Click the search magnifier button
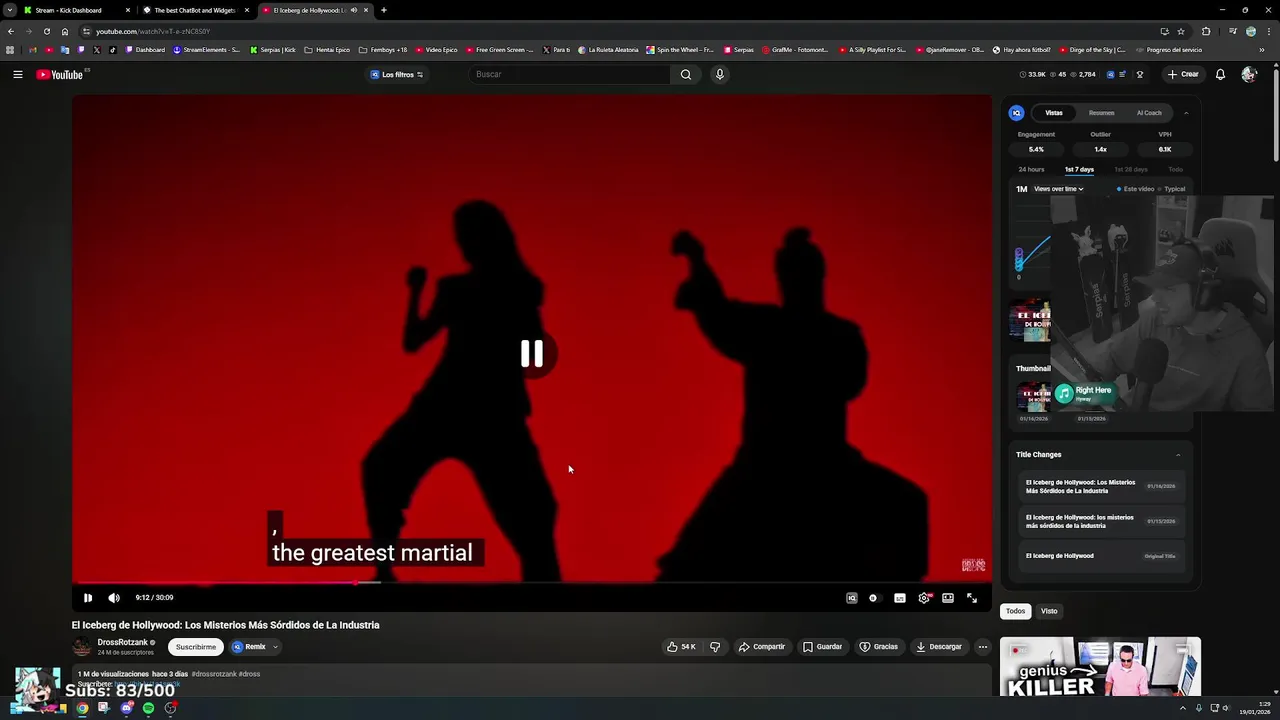Screen dimensions: 1280x720 [686, 74]
